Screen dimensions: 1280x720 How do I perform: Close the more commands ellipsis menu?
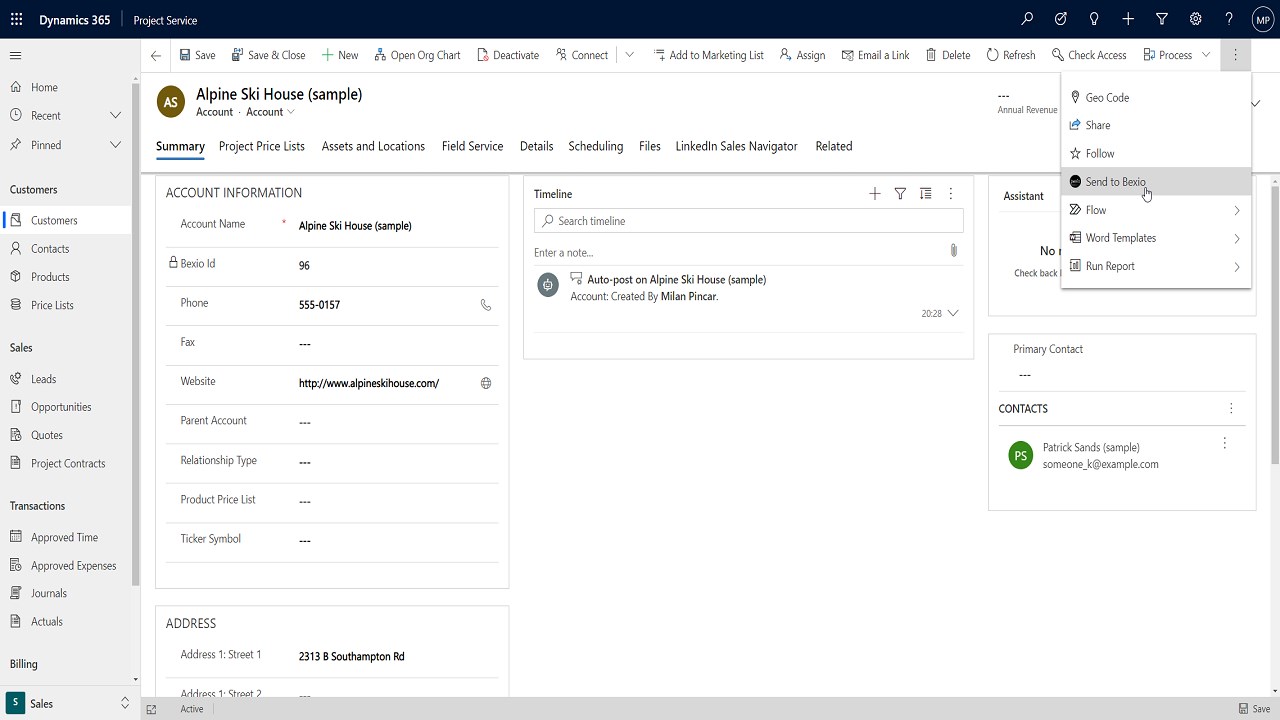click(1235, 55)
